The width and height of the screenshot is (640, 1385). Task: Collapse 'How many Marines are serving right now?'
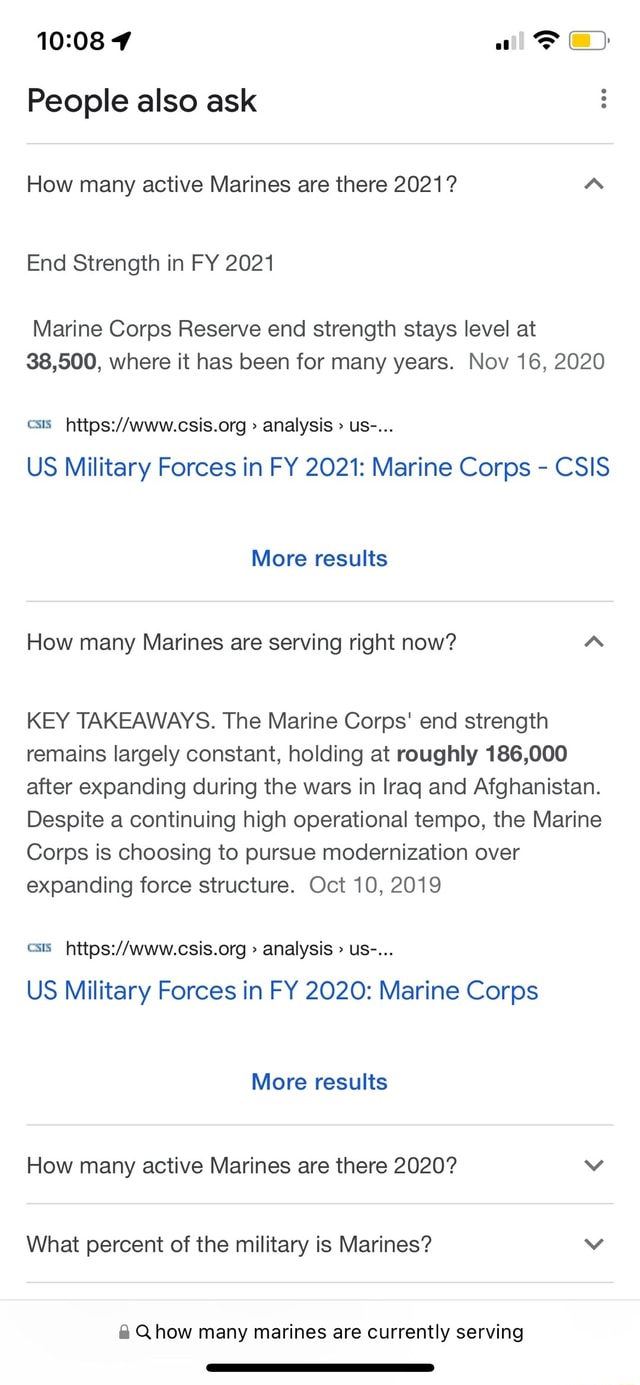pos(593,642)
